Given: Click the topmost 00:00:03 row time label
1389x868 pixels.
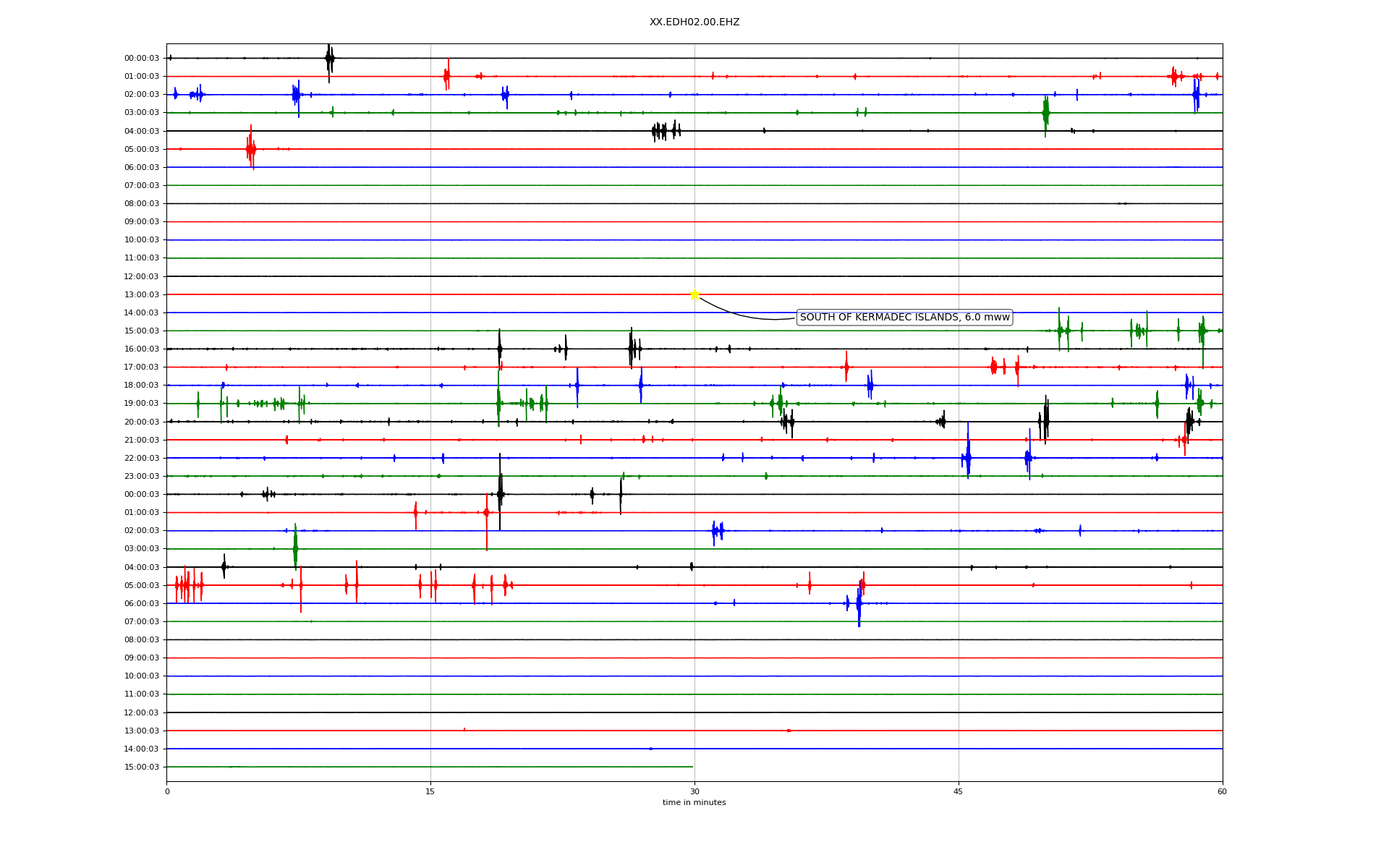Looking at the screenshot, I should [142, 59].
